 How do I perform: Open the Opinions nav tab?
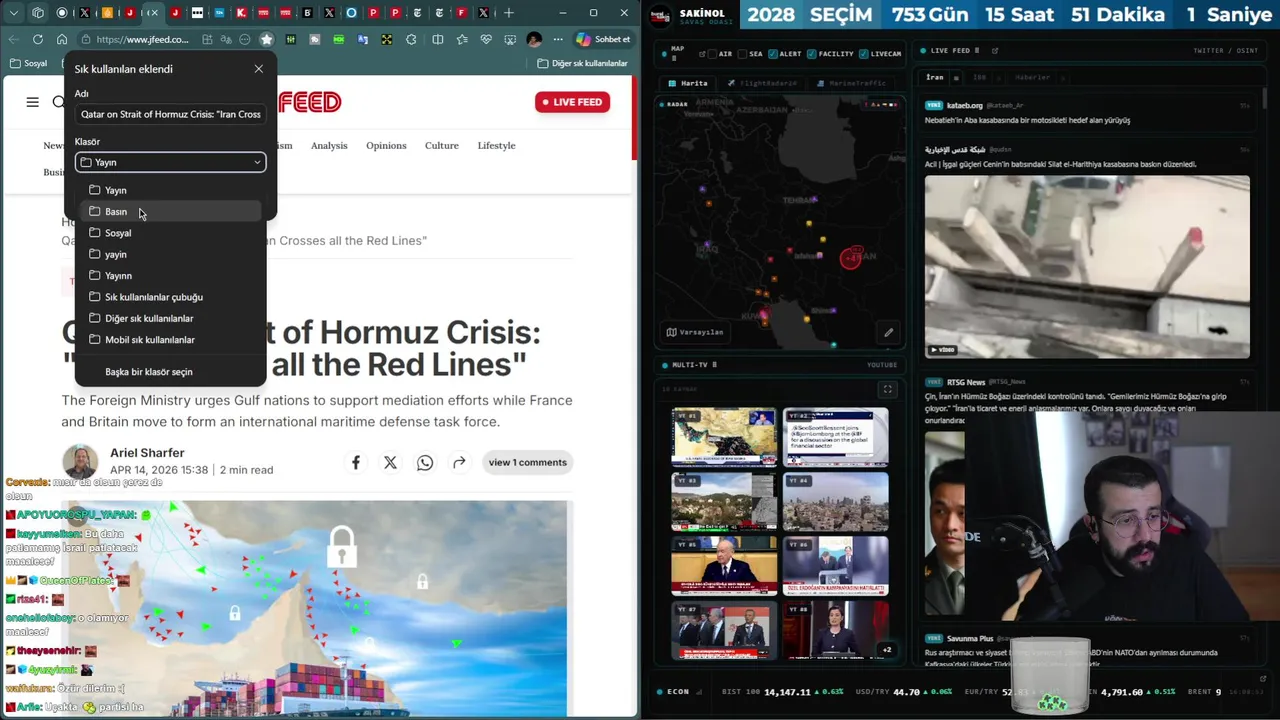(x=386, y=146)
